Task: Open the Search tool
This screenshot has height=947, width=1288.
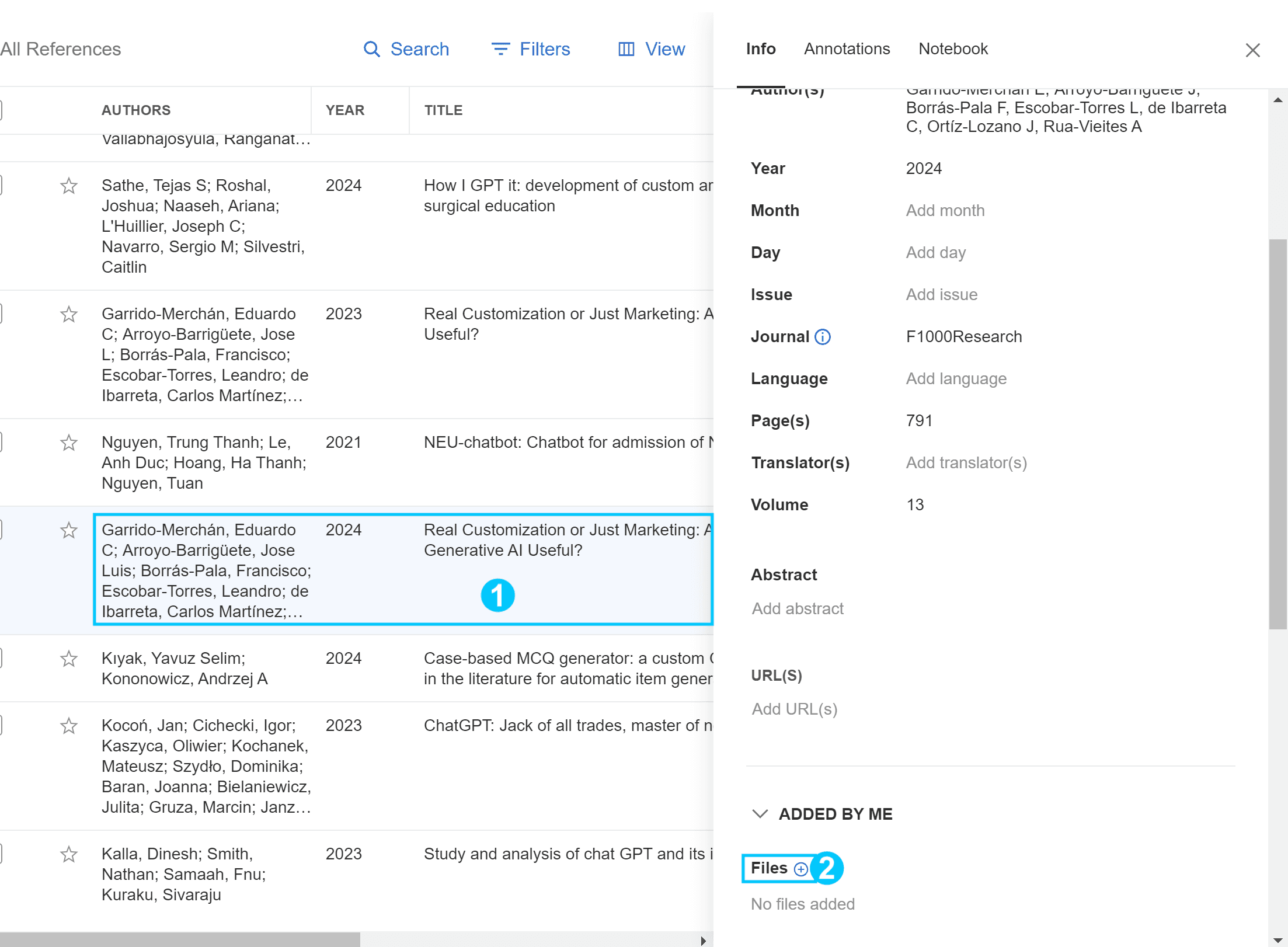Action: click(x=406, y=49)
